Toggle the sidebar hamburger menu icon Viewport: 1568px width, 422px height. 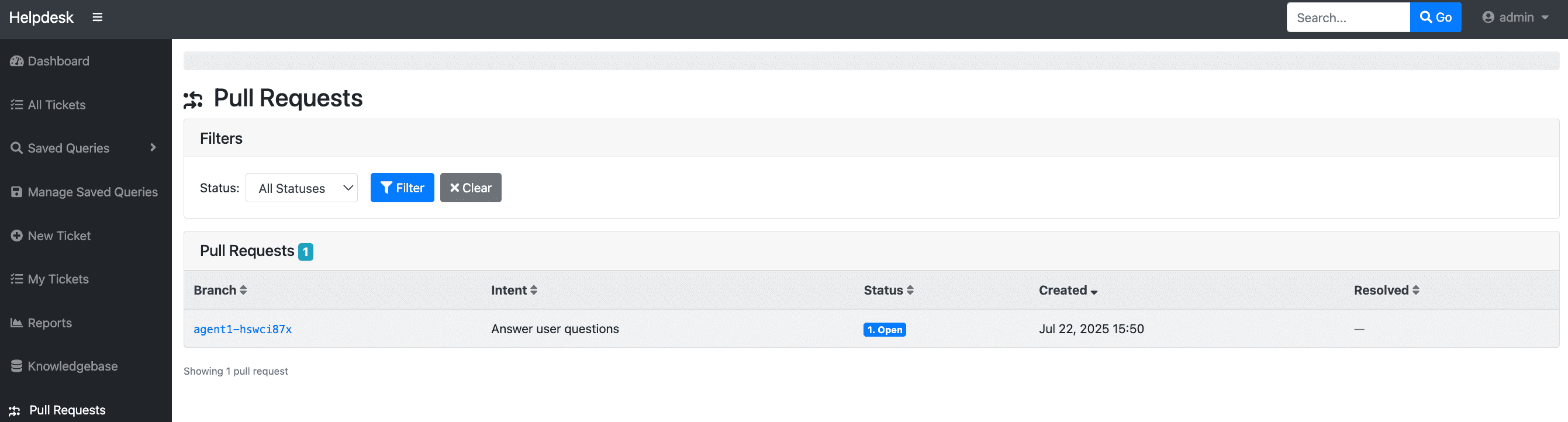(98, 17)
